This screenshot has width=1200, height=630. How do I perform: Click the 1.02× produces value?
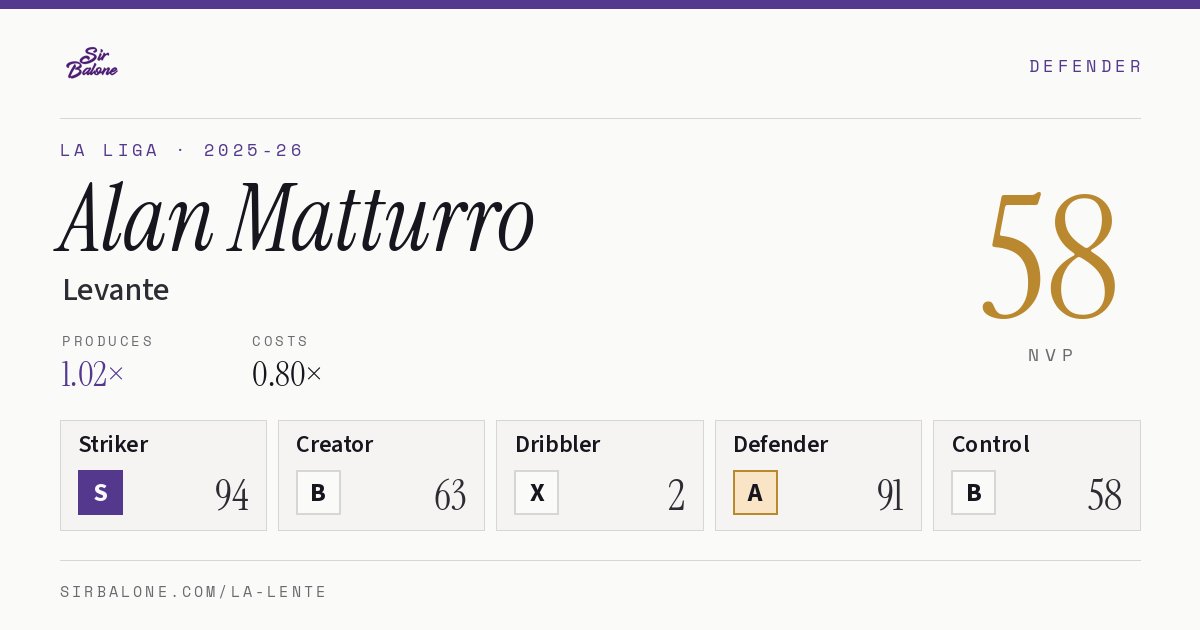pos(93,374)
